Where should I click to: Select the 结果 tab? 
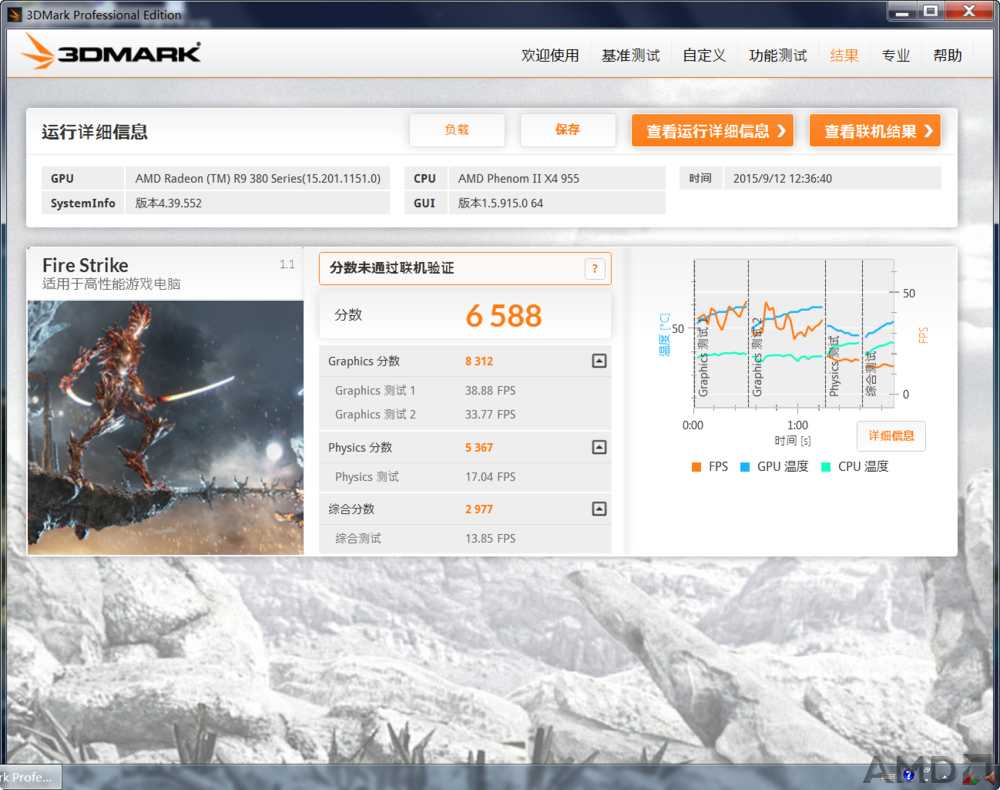[844, 55]
